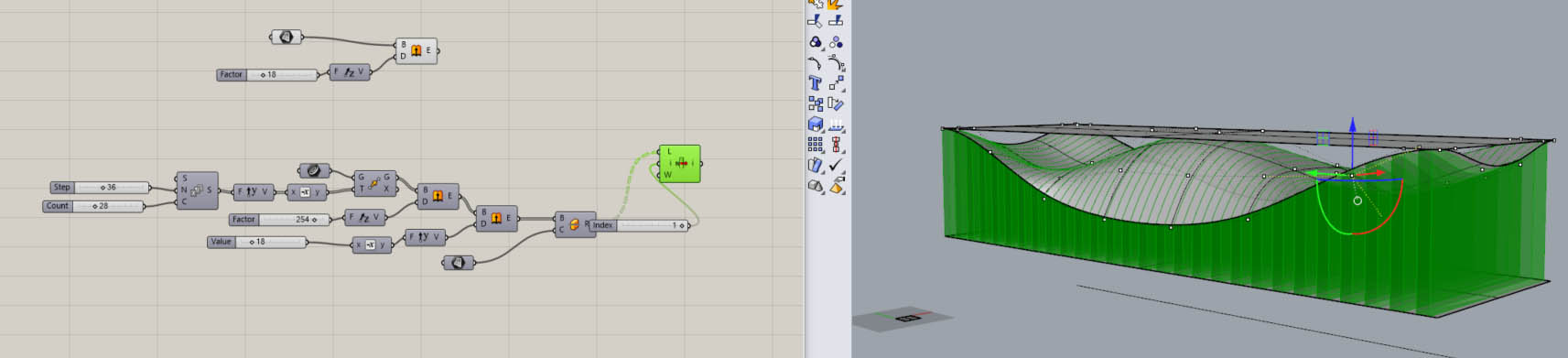Viewport: 1568px width, 358px height.
Task: Click the Brep parameter at bottom of canvas
Action: coord(459,263)
